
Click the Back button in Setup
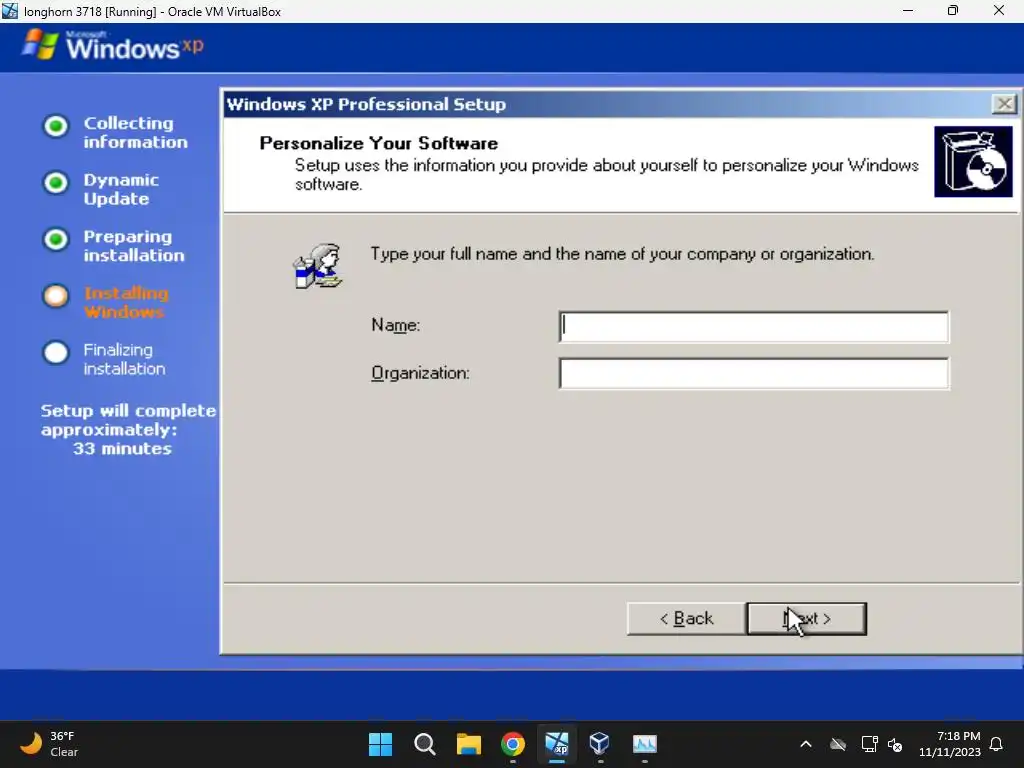[686, 618]
